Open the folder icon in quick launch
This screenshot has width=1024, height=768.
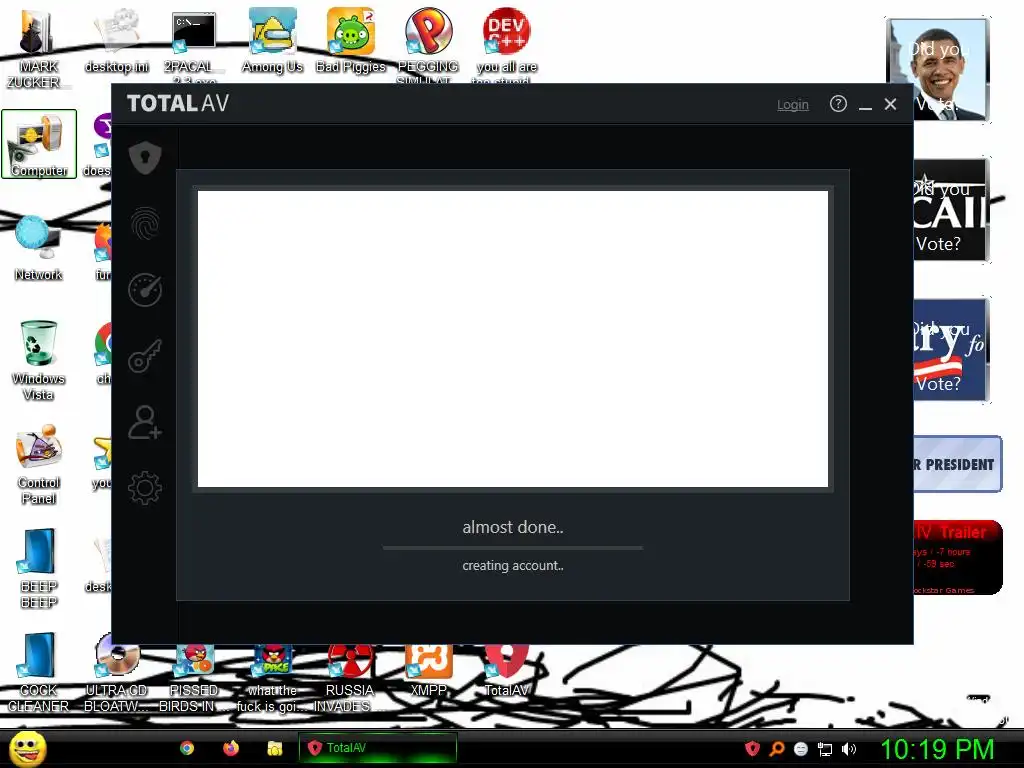(x=275, y=748)
